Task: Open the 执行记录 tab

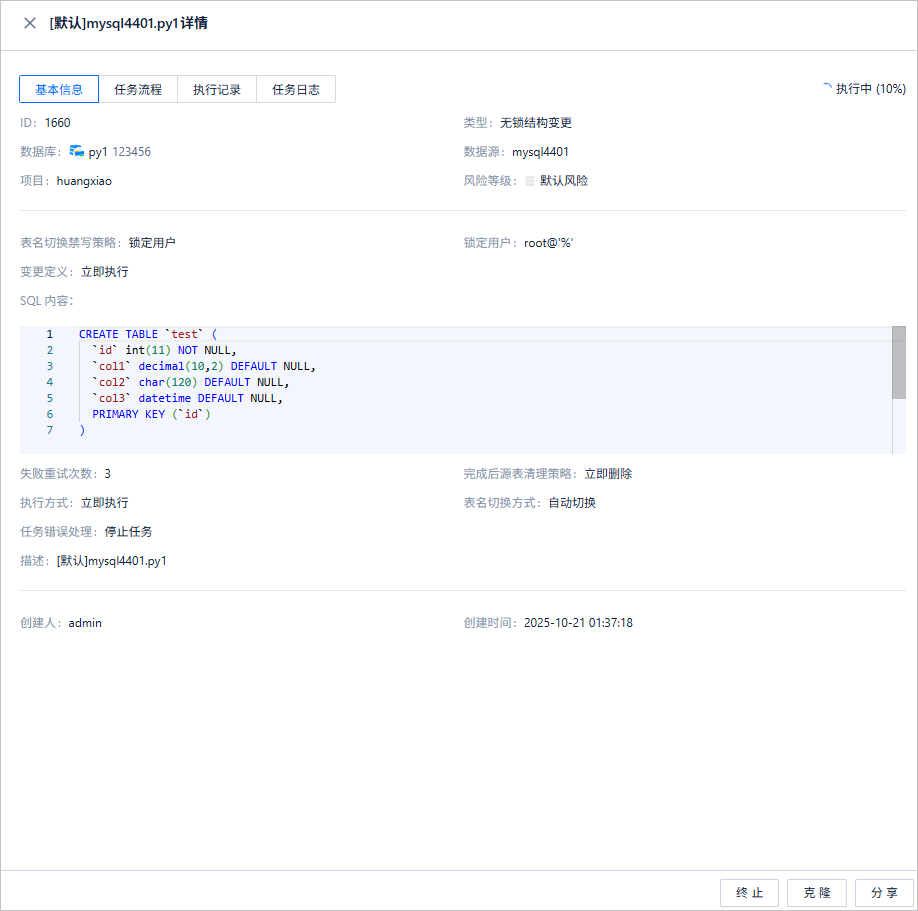Action: [x=217, y=89]
